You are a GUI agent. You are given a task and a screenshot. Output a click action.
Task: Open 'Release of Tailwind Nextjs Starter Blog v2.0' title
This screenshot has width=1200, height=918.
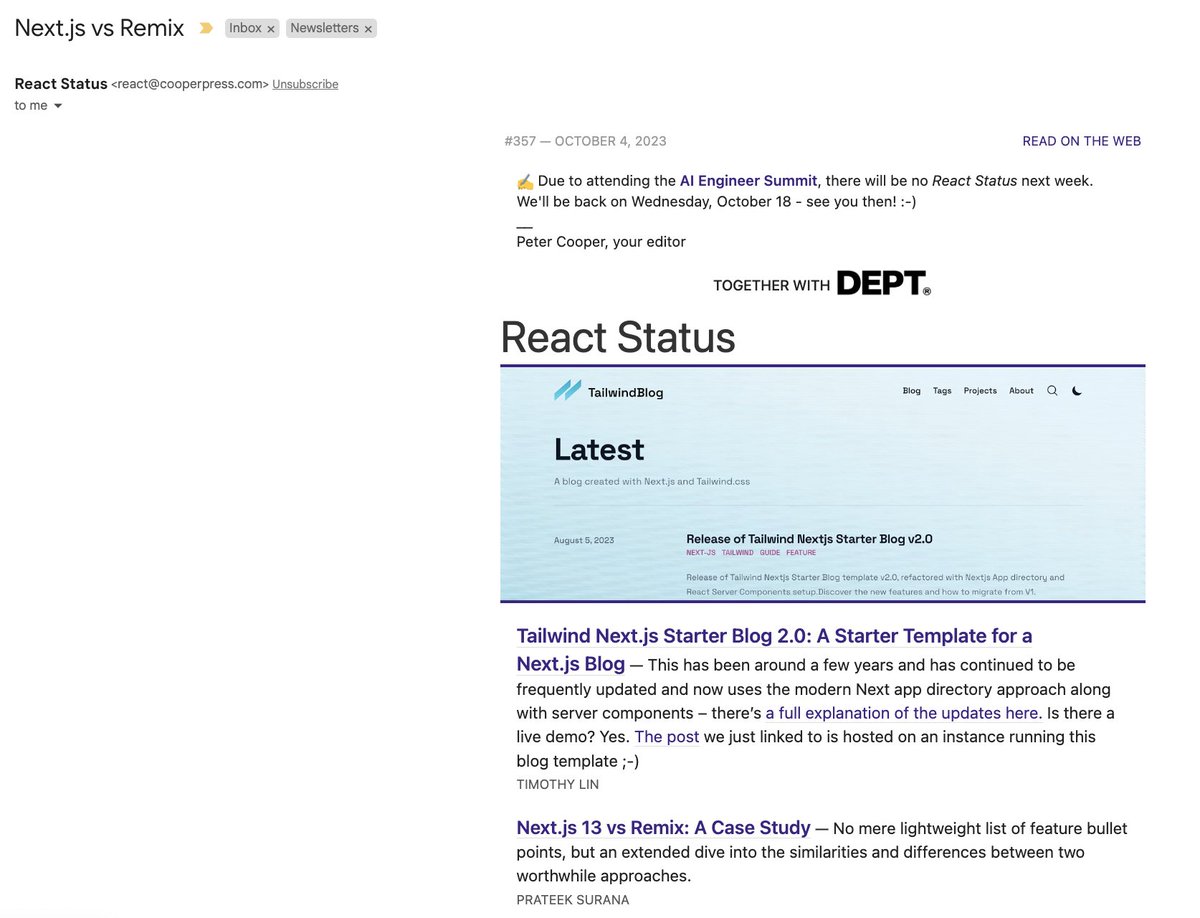(x=809, y=539)
